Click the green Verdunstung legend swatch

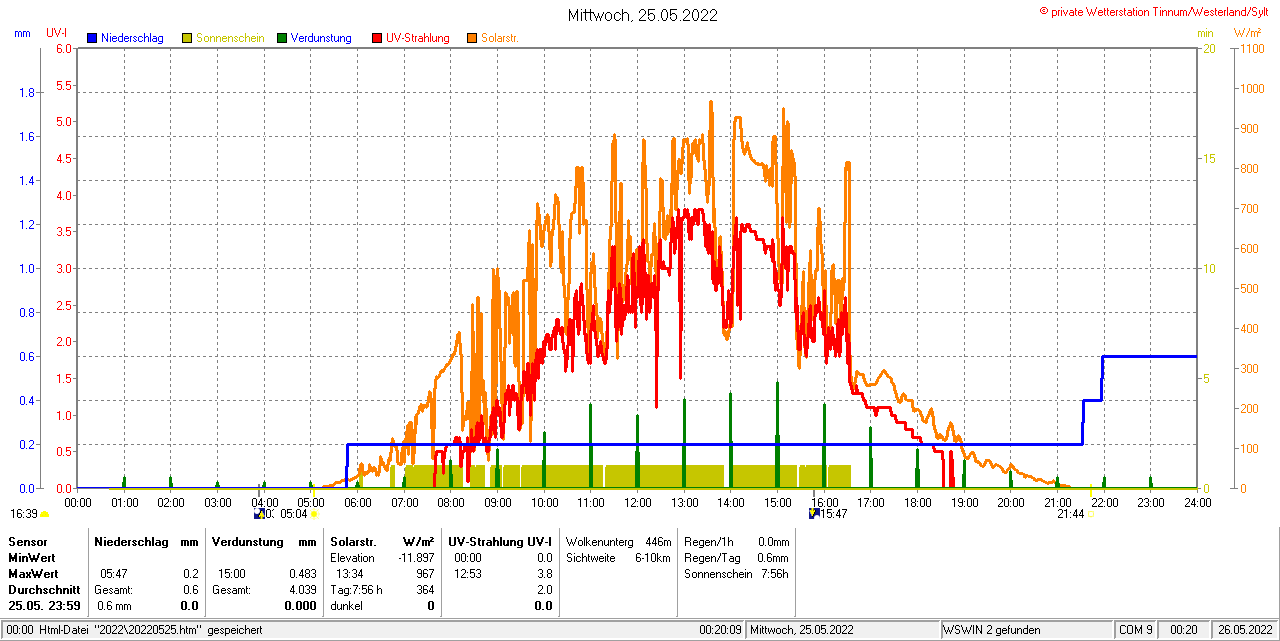pyautogui.click(x=282, y=38)
